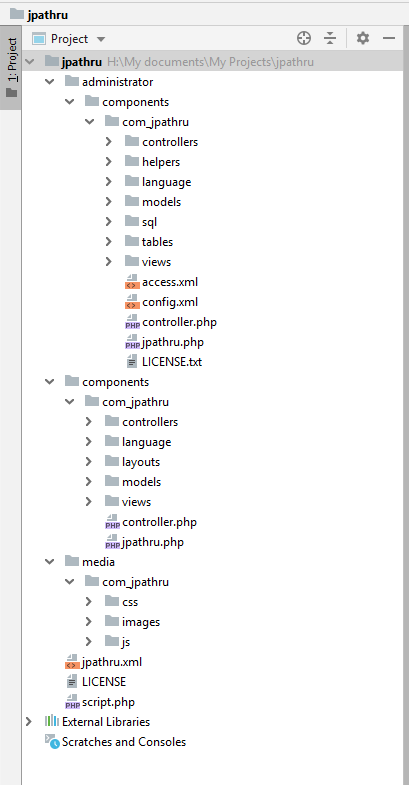The image size is (409, 785).
Task: Click the PHP icon of script.php
Action: (x=72, y=702)
